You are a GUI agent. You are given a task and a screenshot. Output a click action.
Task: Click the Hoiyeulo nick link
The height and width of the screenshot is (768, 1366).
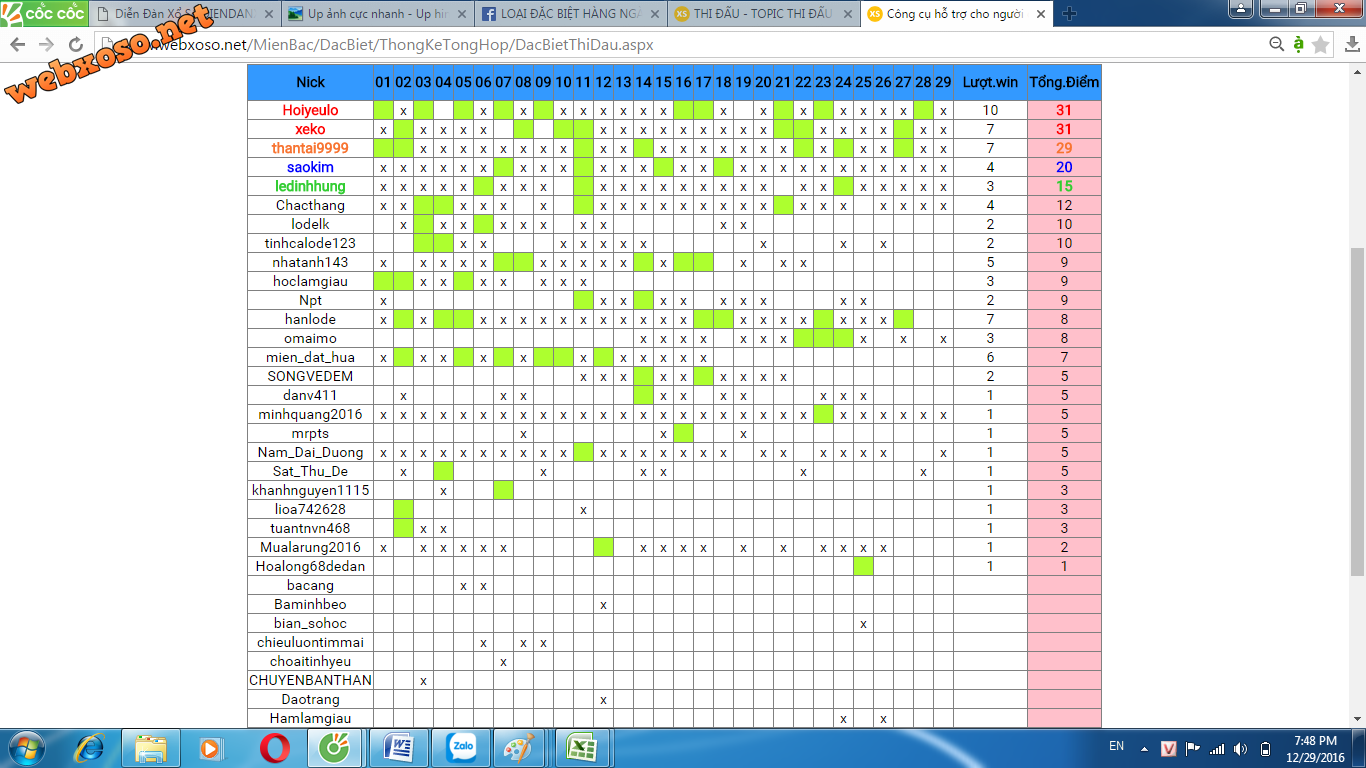(x=310, y=110)
